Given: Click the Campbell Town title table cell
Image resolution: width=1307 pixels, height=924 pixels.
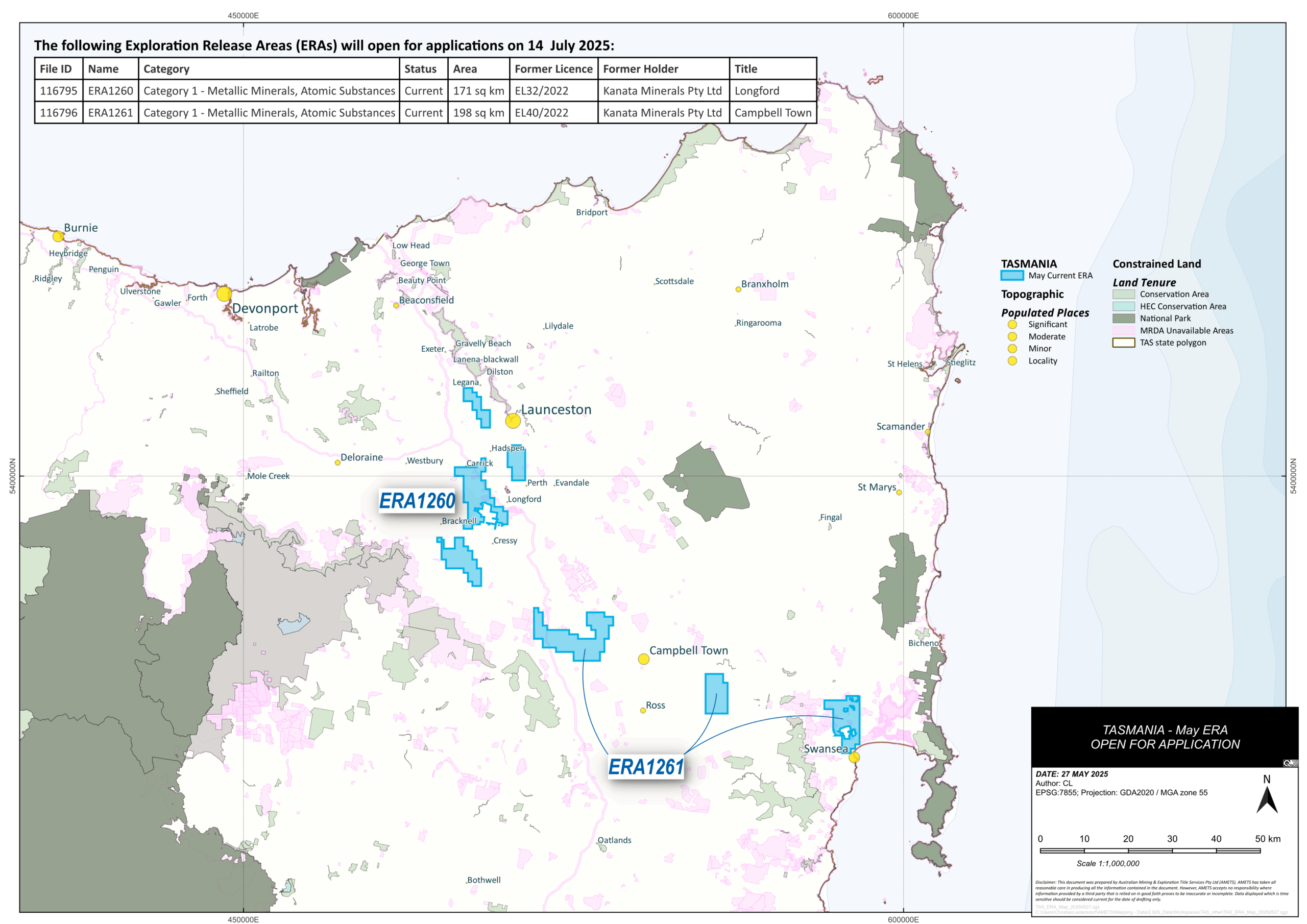Looking at the screenshot, I should [772, 113].
